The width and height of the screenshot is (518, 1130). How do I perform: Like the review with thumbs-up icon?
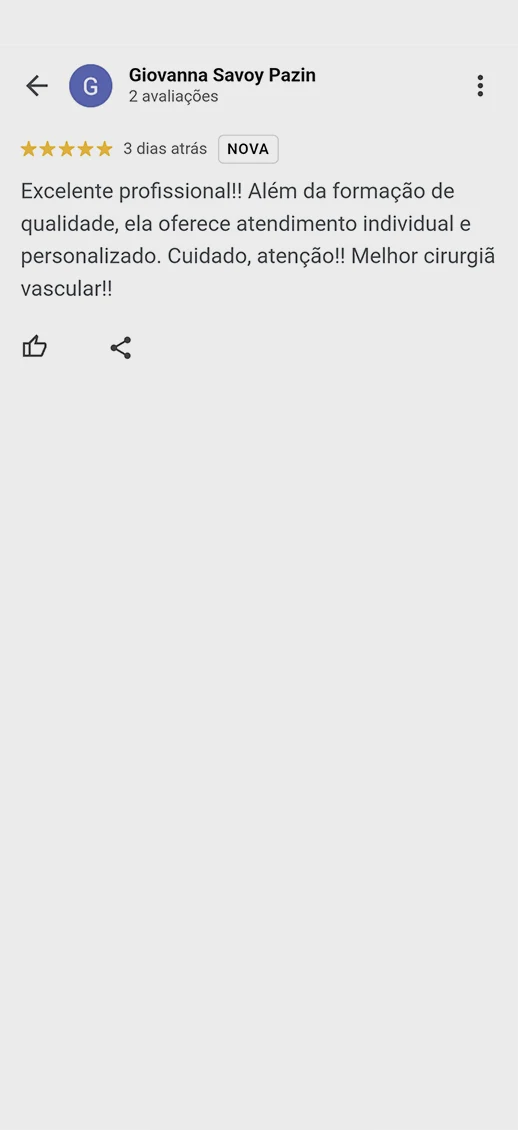coord(34,347)
